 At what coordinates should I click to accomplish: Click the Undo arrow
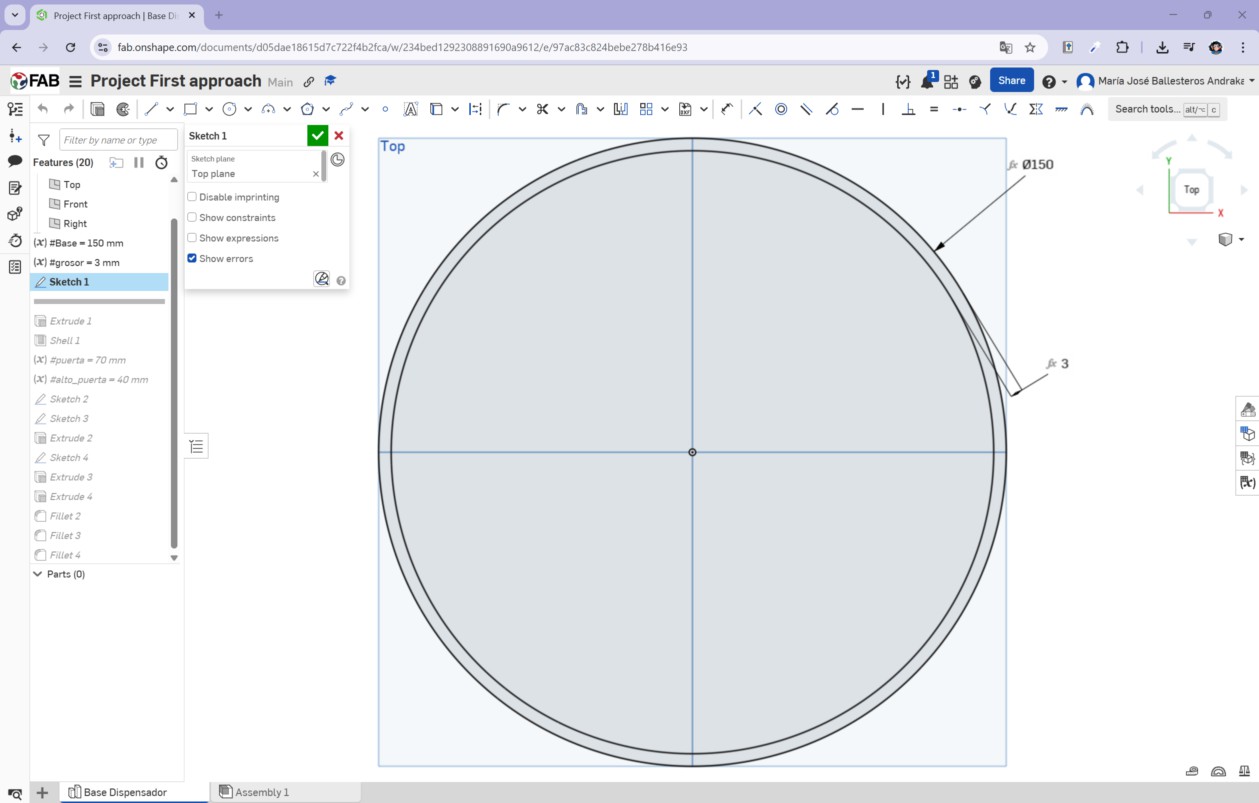pos(42,109)
